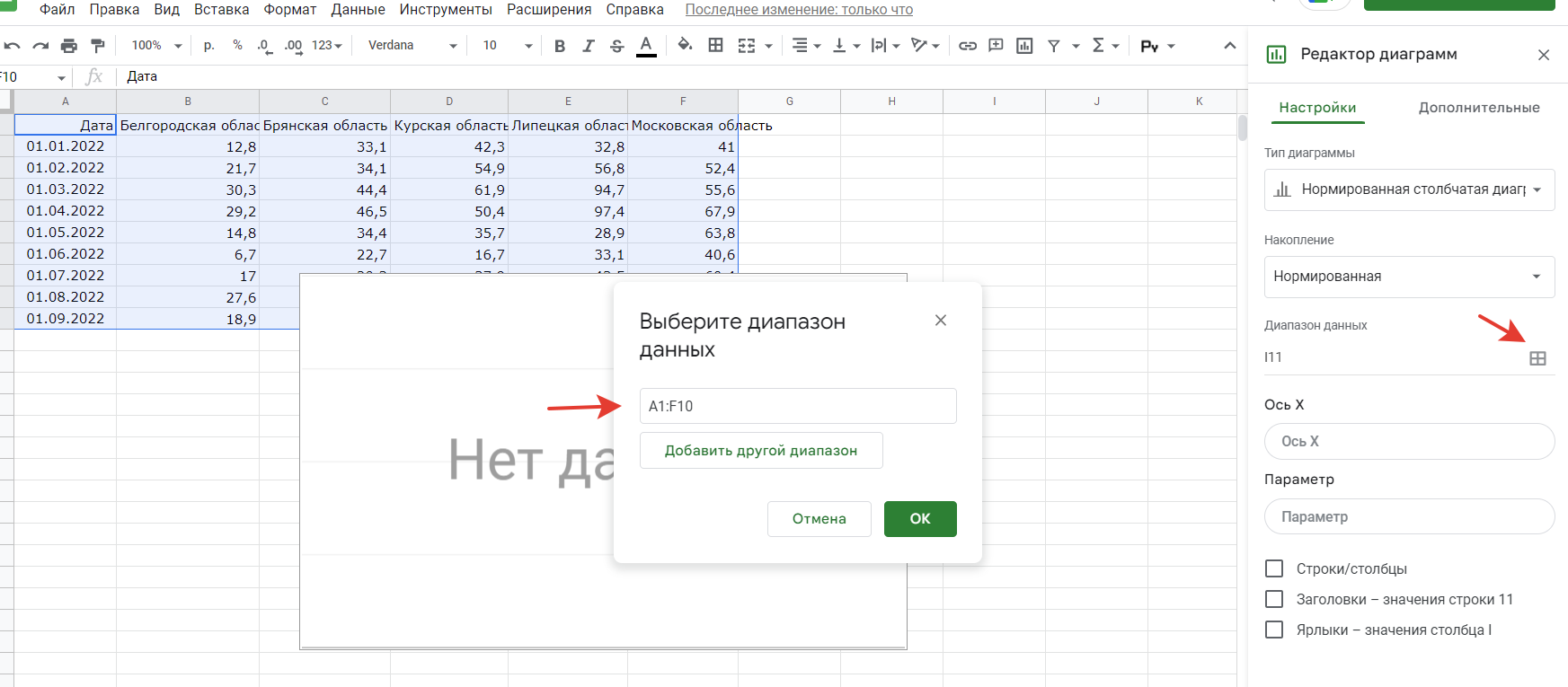Tick Ярлыки – значения столбца I checkbox
The width and height of the screenshot is (1568, 687).
pyautogui.click(x=1274, y=630)
